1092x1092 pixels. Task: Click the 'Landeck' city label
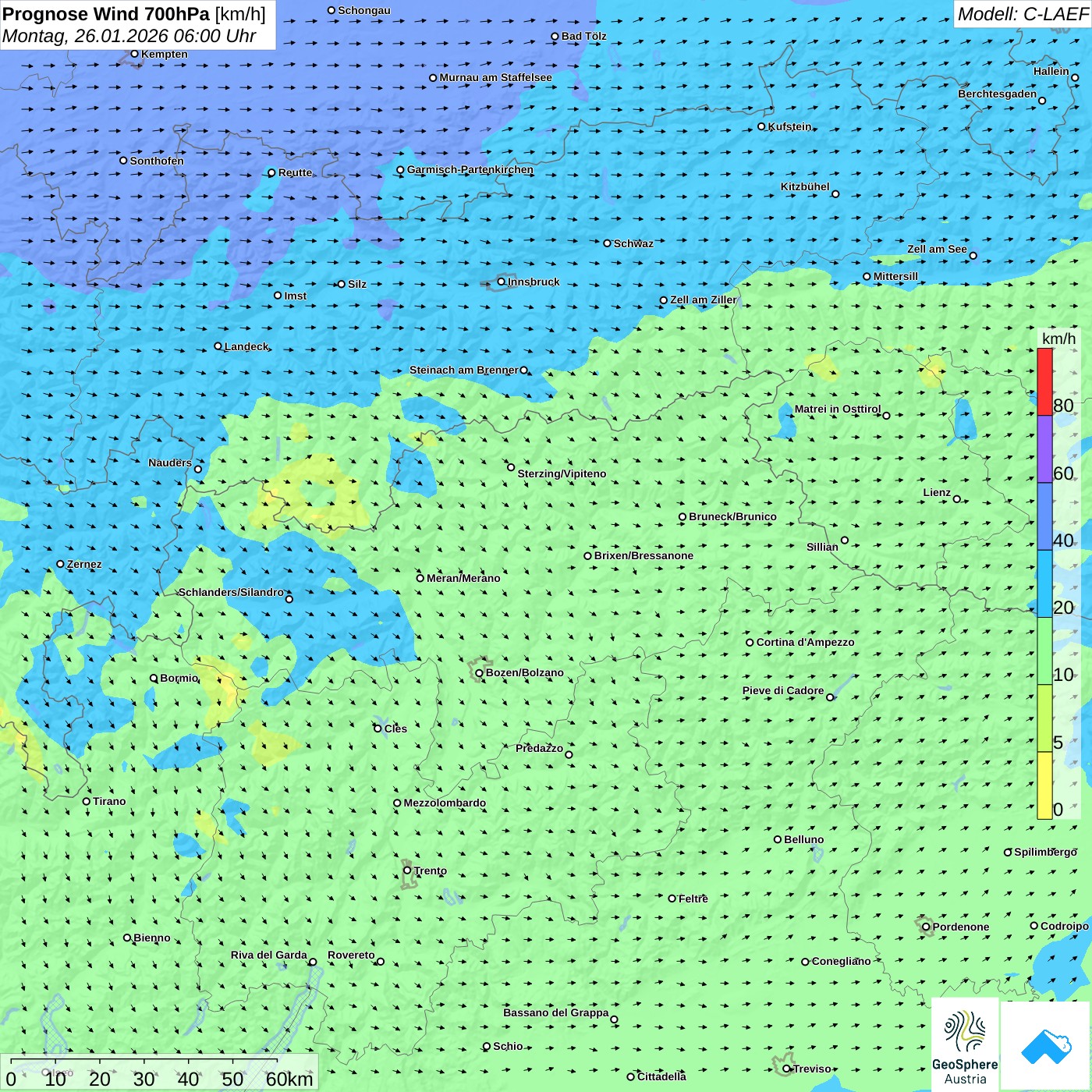tap(246, 346)
